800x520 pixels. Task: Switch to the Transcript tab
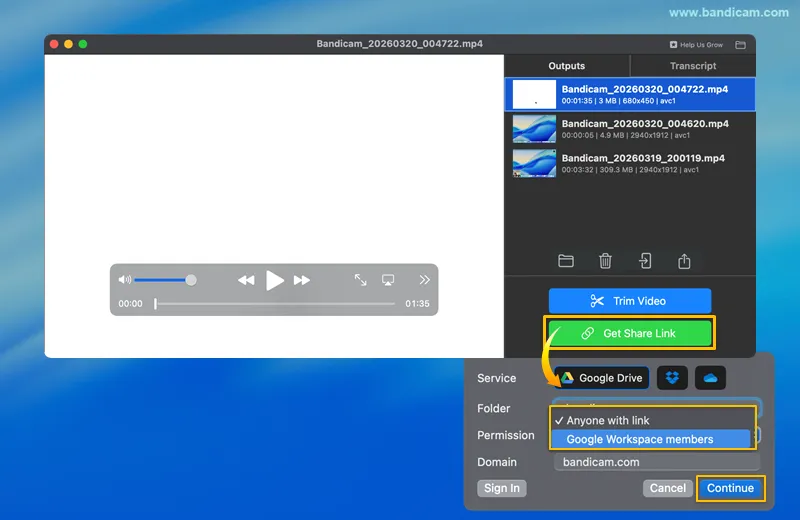point(693,66)
